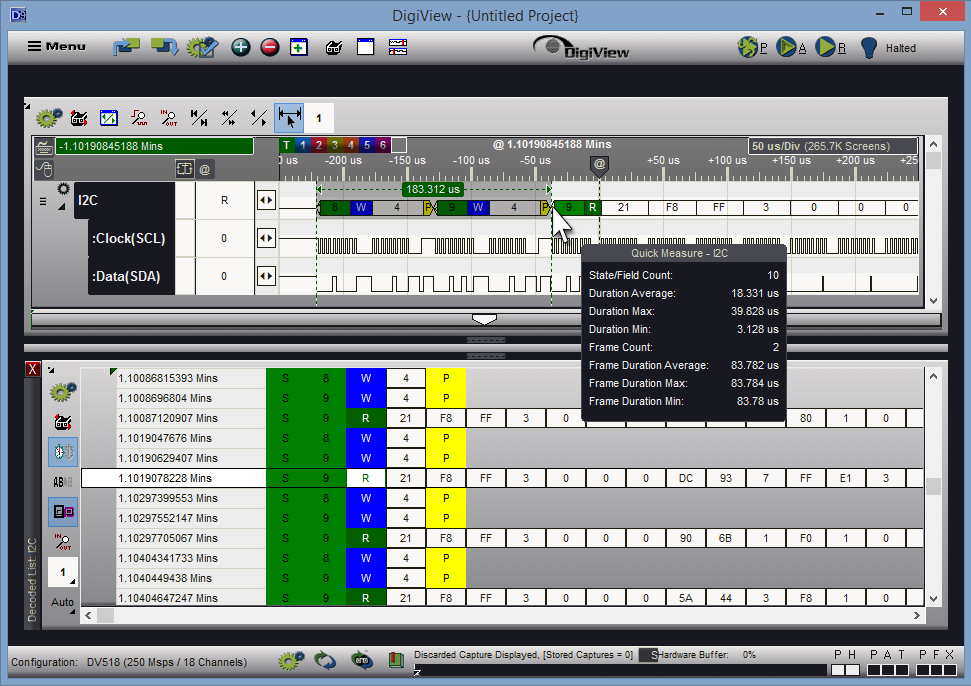
Task: Toggle the ABAB text display mode icon
Action: (x=62, y=481)
